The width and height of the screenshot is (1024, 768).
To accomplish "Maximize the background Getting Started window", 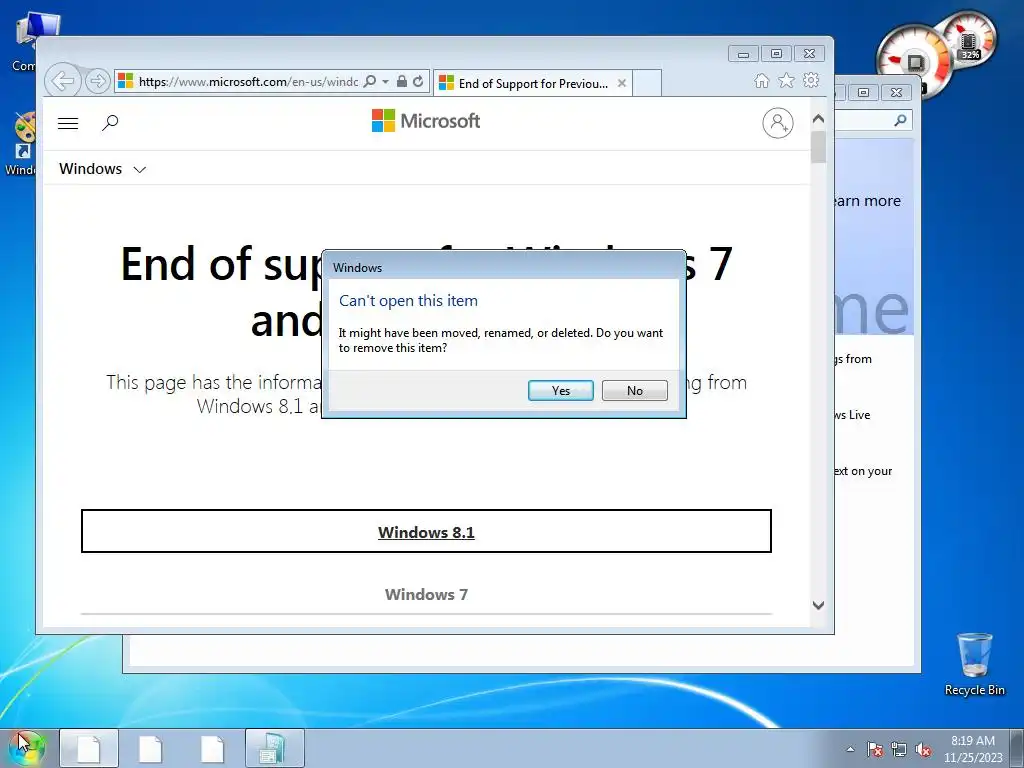I will pyautogui.click(x=863, y=93).
